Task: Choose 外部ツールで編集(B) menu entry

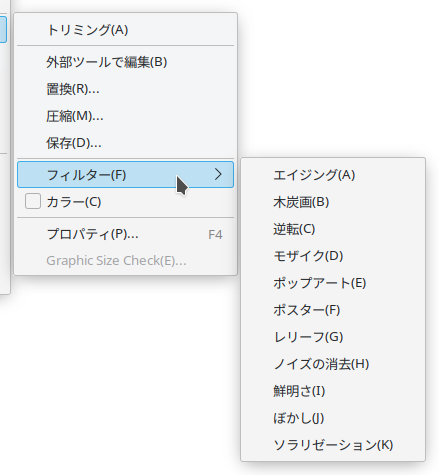Action: point(125,62)
